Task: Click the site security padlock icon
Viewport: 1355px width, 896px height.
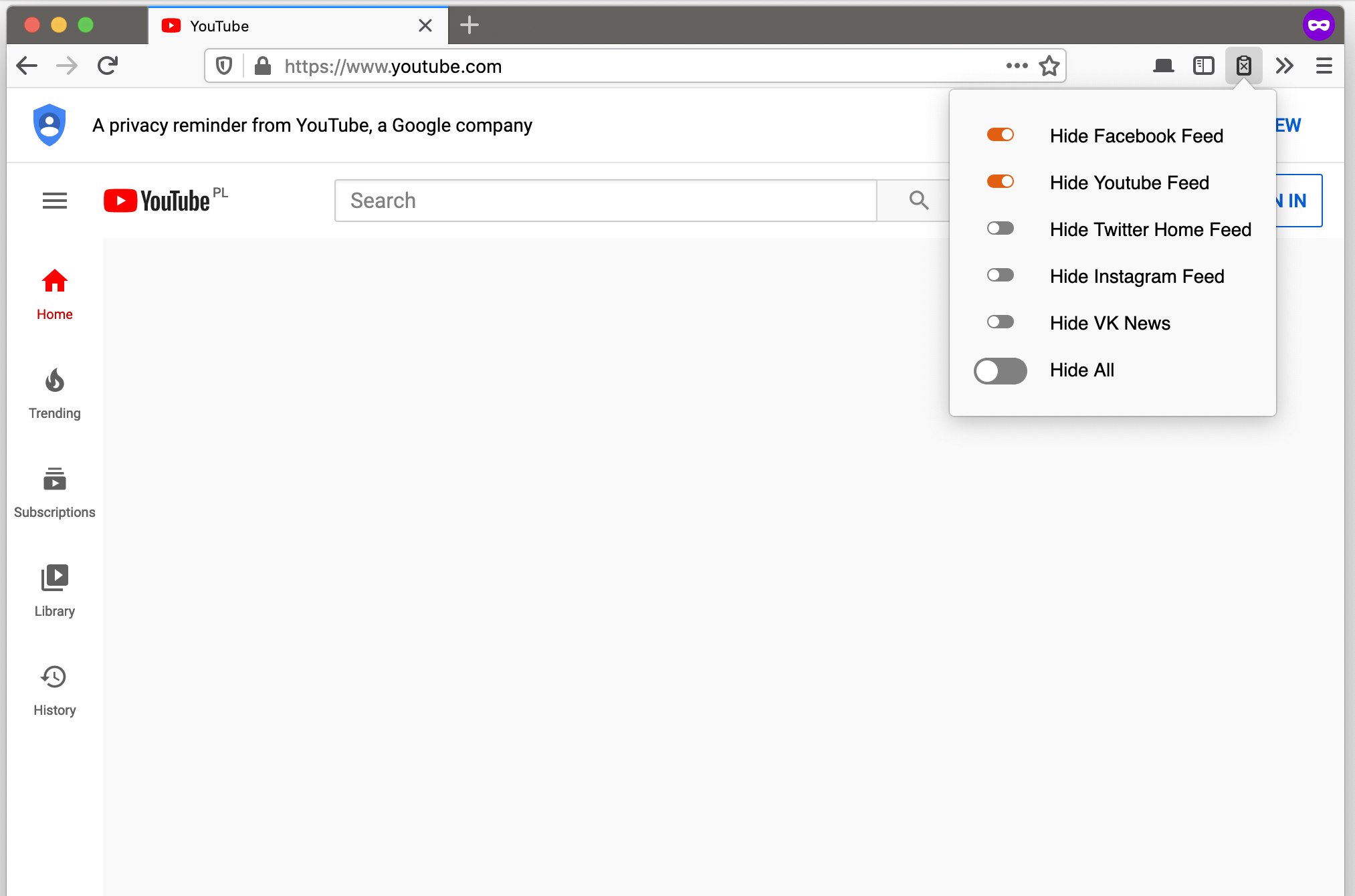Action: click(263, 66)
